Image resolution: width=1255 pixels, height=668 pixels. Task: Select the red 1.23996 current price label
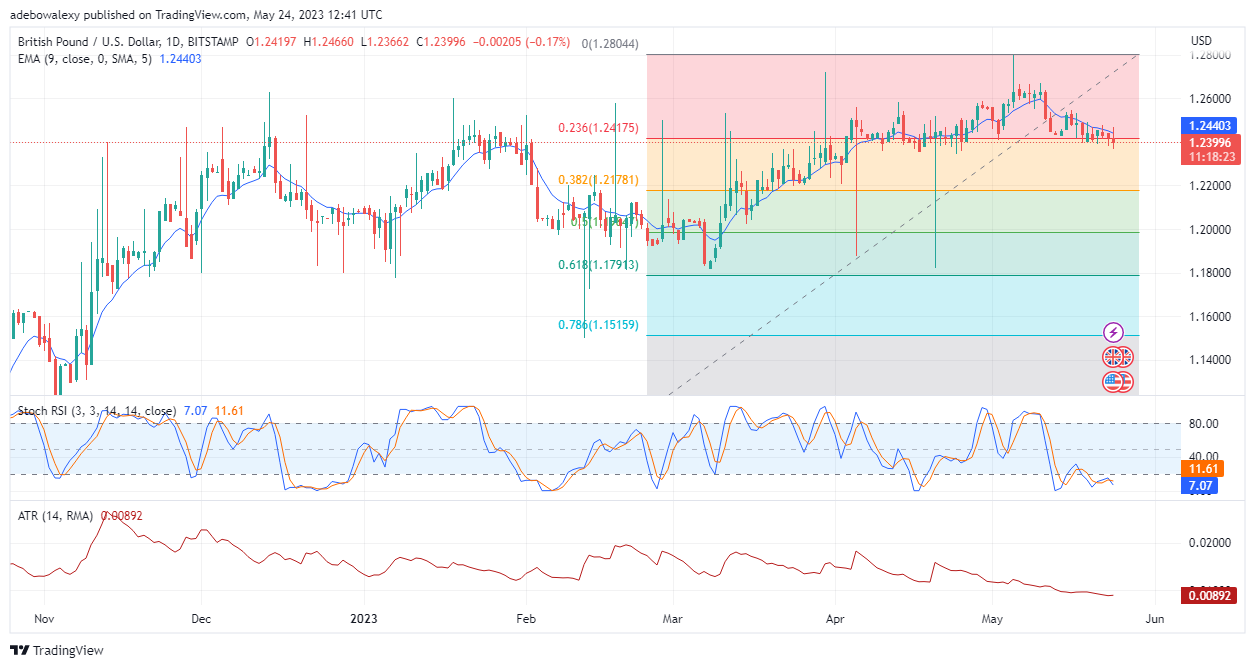1209,142
